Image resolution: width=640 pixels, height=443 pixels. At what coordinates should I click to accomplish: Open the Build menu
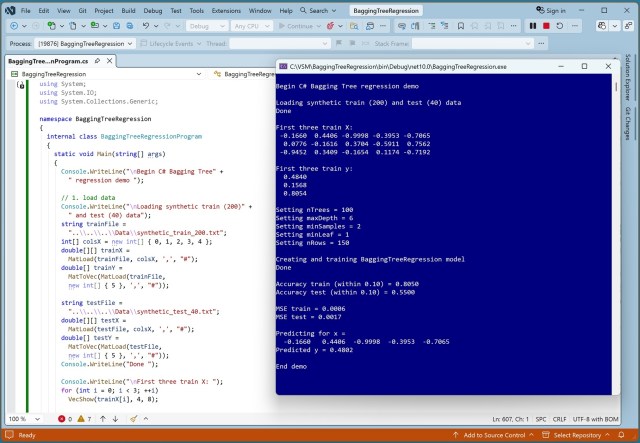tap(128, 11)
